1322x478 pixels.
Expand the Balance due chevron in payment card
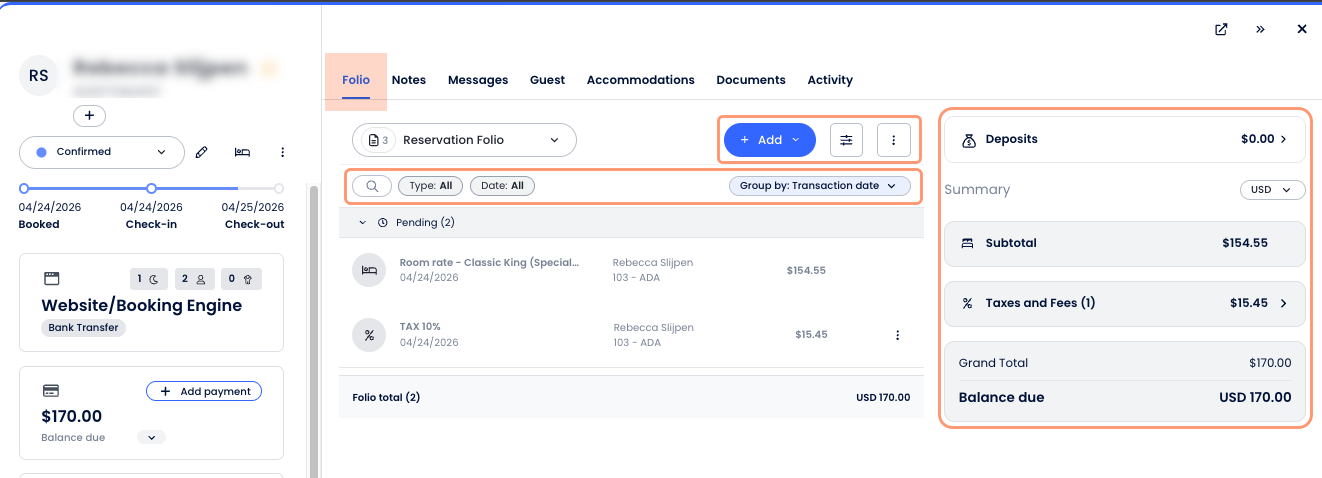point(151,437)
